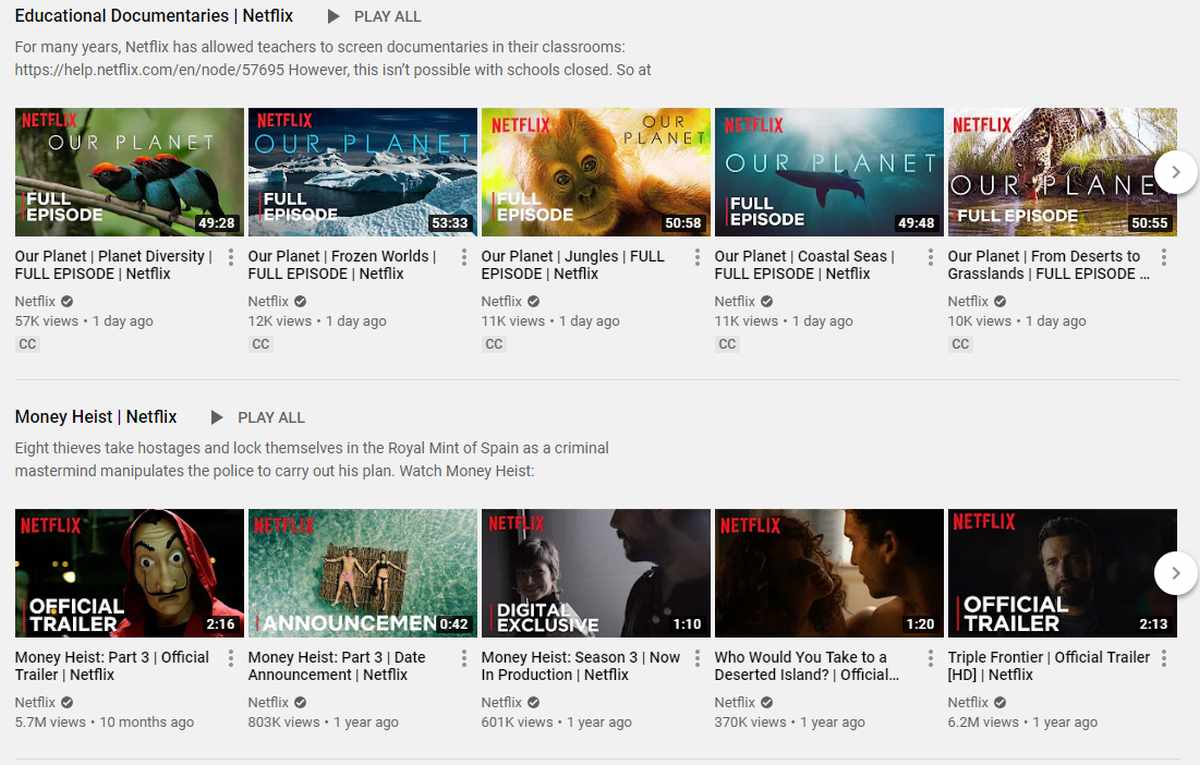Play all Money Heist playlist videos
Image resolution: width=1200 pixels, height=765 pixels.
pos(257,418)
